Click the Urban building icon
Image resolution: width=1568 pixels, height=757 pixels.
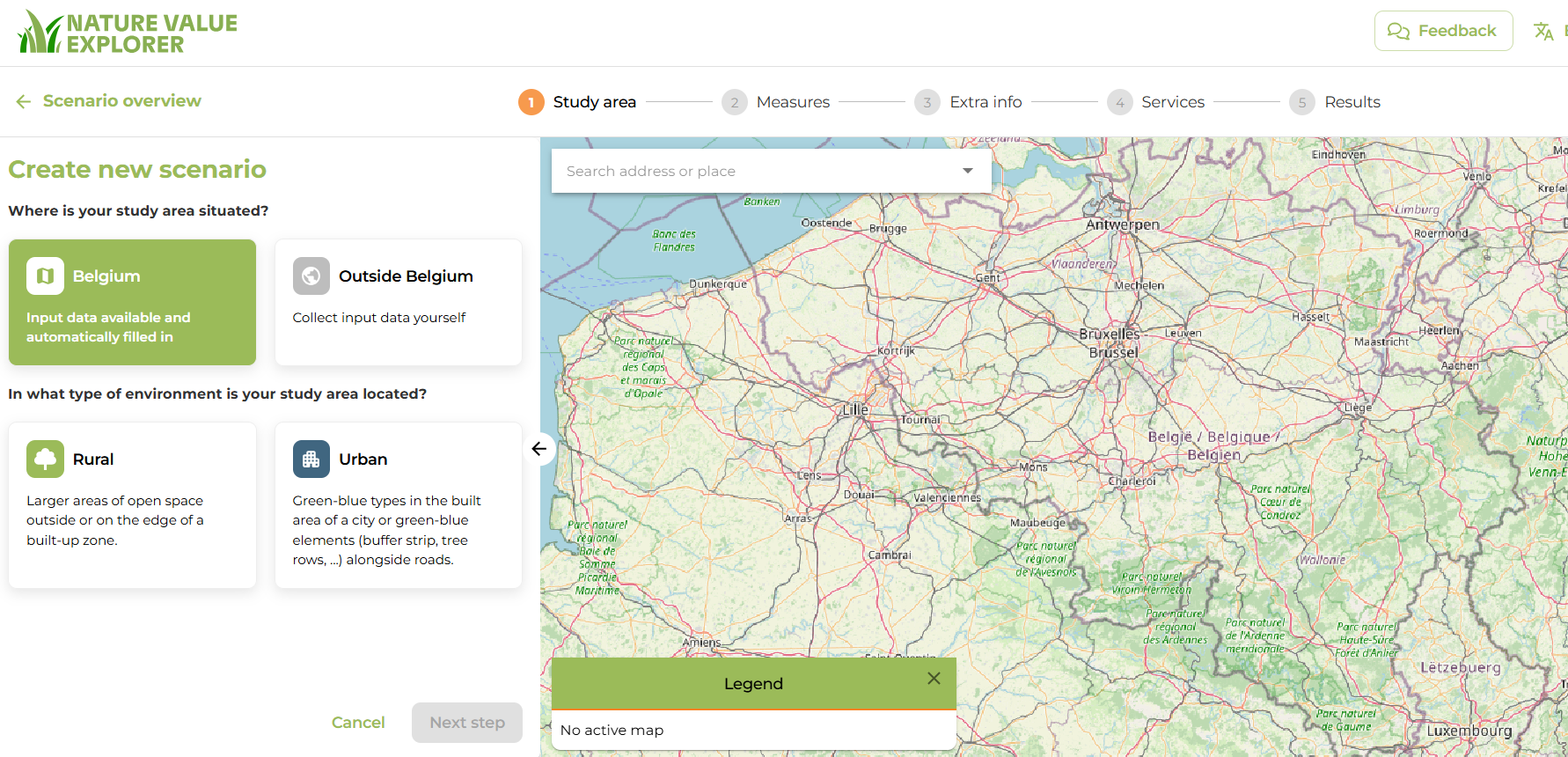[x=311, y=459]
